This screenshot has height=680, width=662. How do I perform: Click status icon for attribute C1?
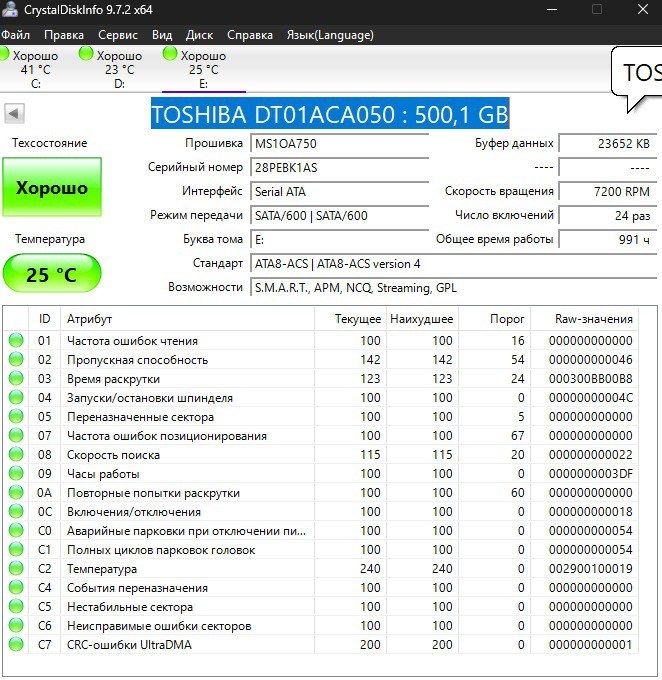(x=16, y=549)
